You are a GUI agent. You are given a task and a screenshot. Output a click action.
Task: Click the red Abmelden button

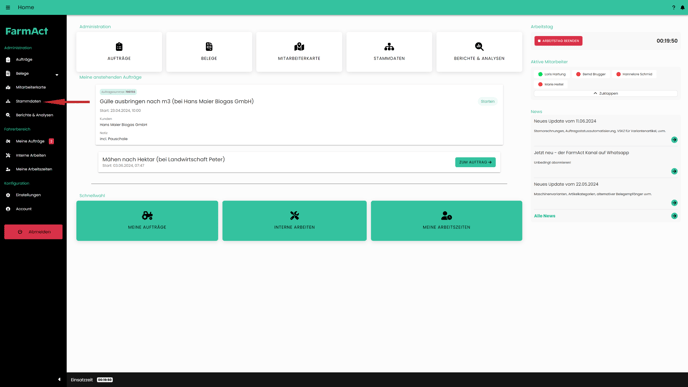point(33,232)
